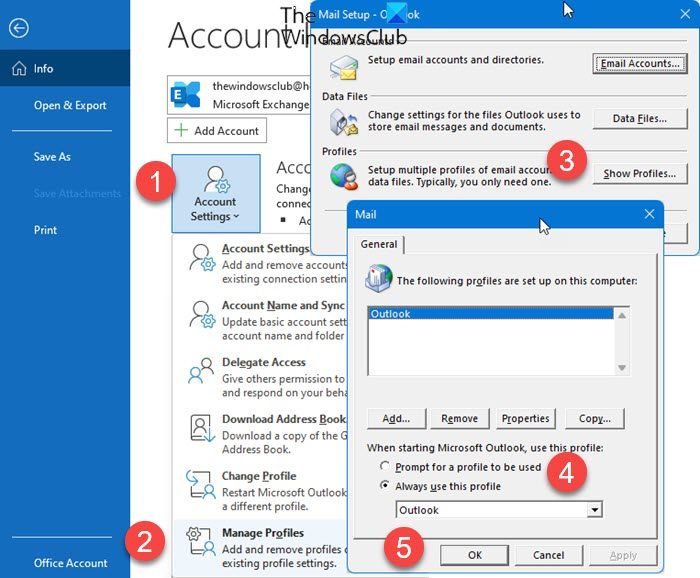
Task: Select the Outlook profile in the list
Action: (x=491, y=314)
